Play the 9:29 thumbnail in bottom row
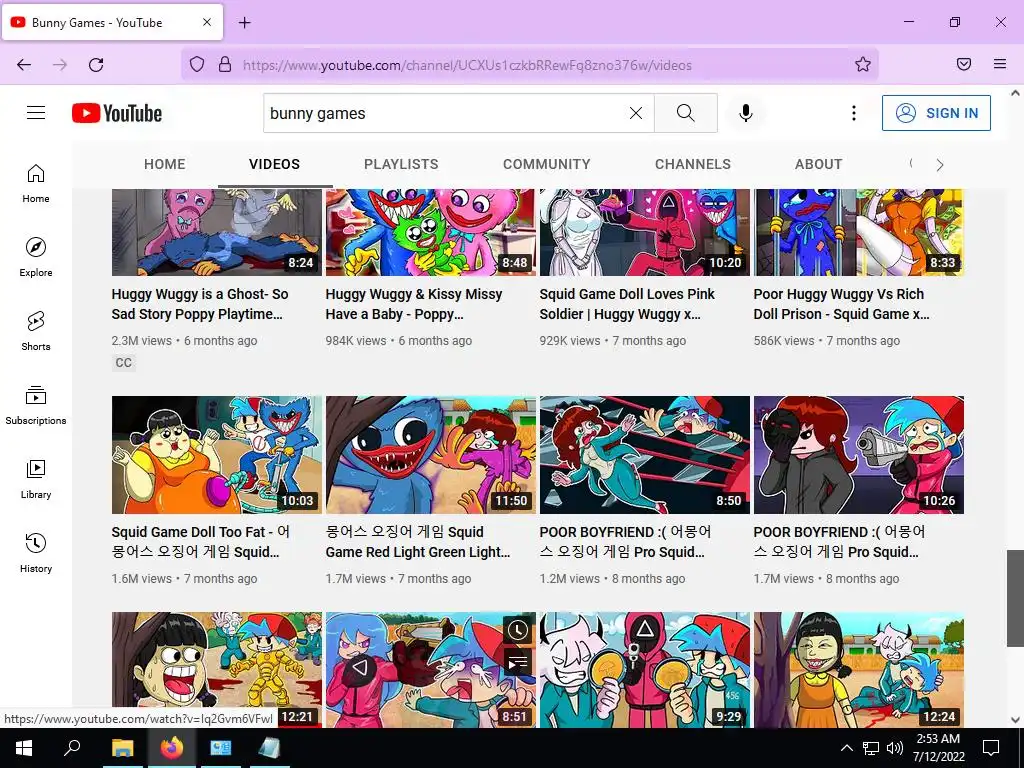This screenshot has width=1024, height=768. 645,669
